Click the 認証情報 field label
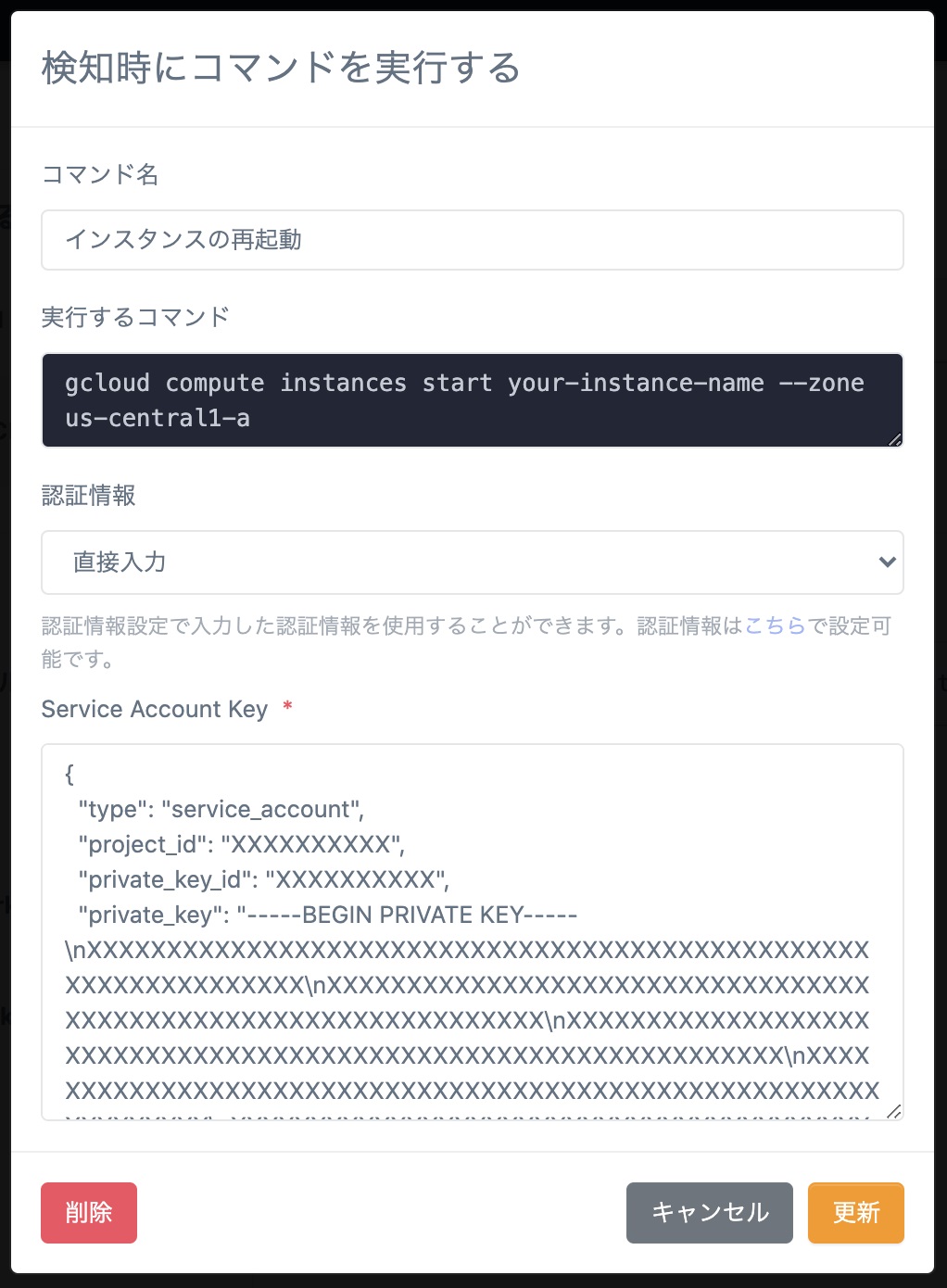The image size is (947, 1288). click(x=89, y=496)
